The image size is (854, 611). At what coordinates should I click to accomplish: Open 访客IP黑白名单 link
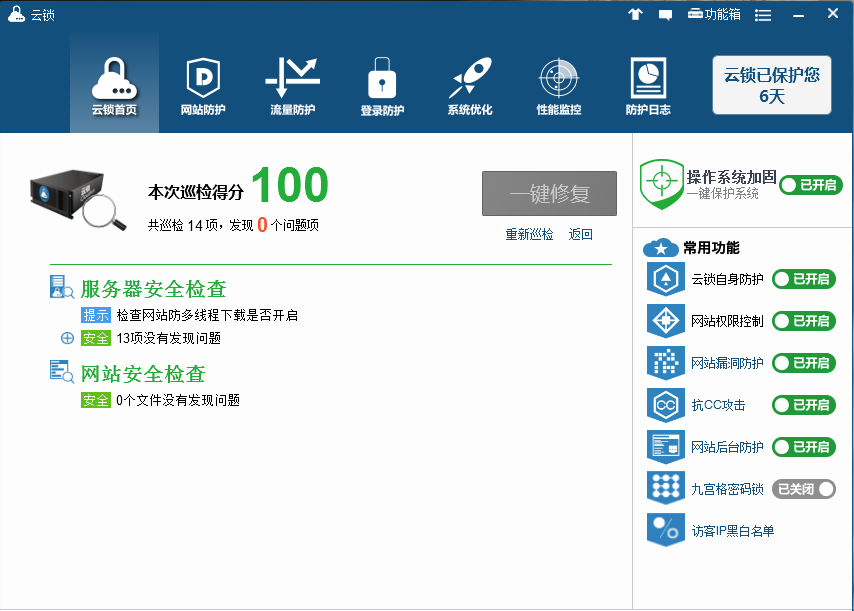(x=733, y=531)
